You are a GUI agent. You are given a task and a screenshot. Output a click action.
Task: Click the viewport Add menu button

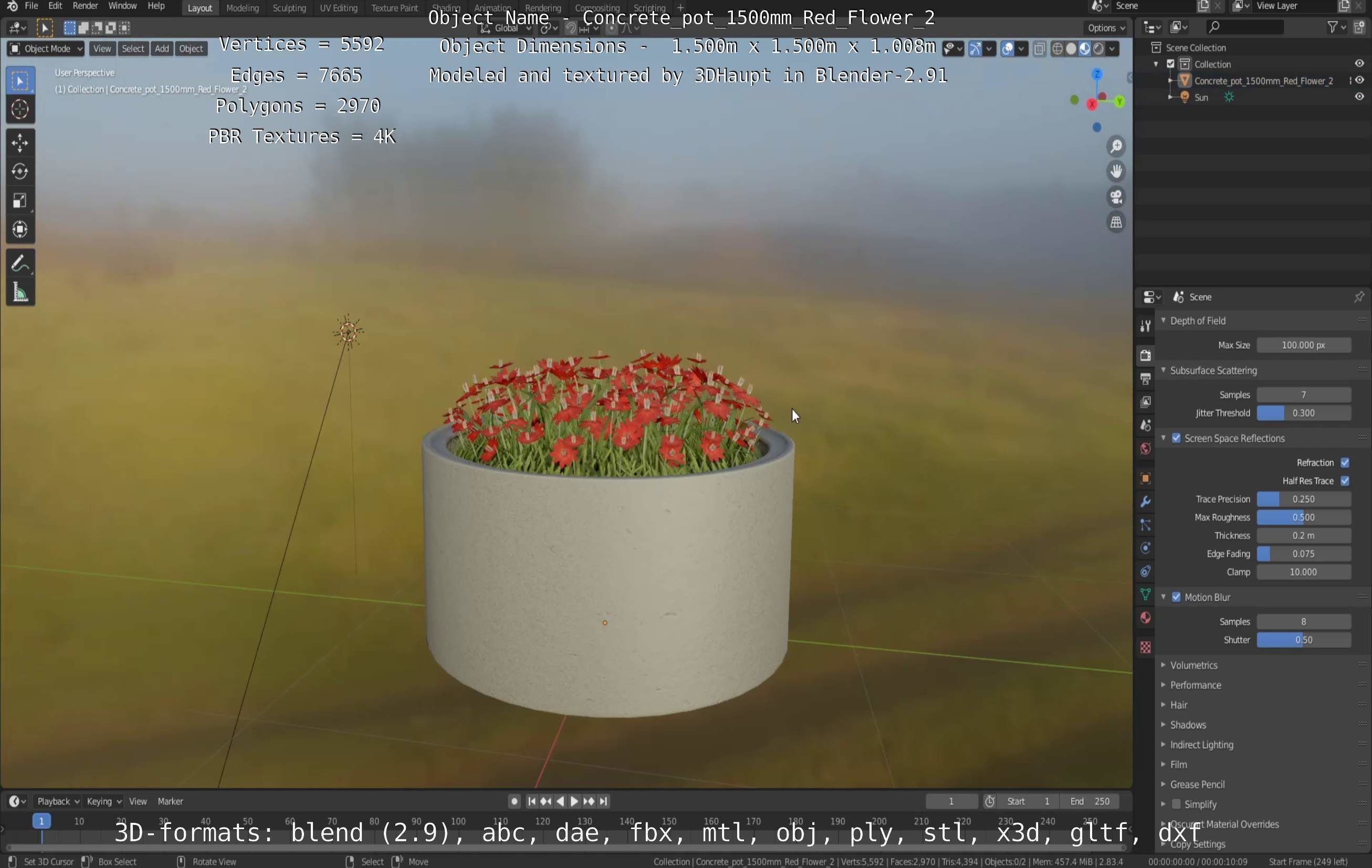point(162,49)
